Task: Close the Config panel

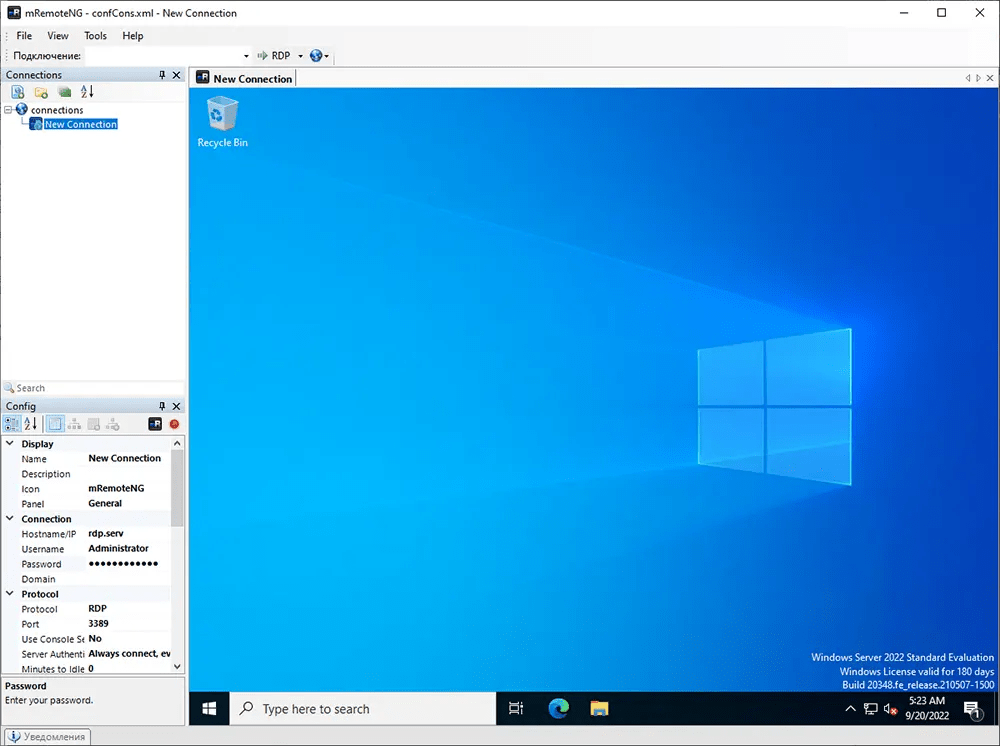Action: click(x=177, y=406)
